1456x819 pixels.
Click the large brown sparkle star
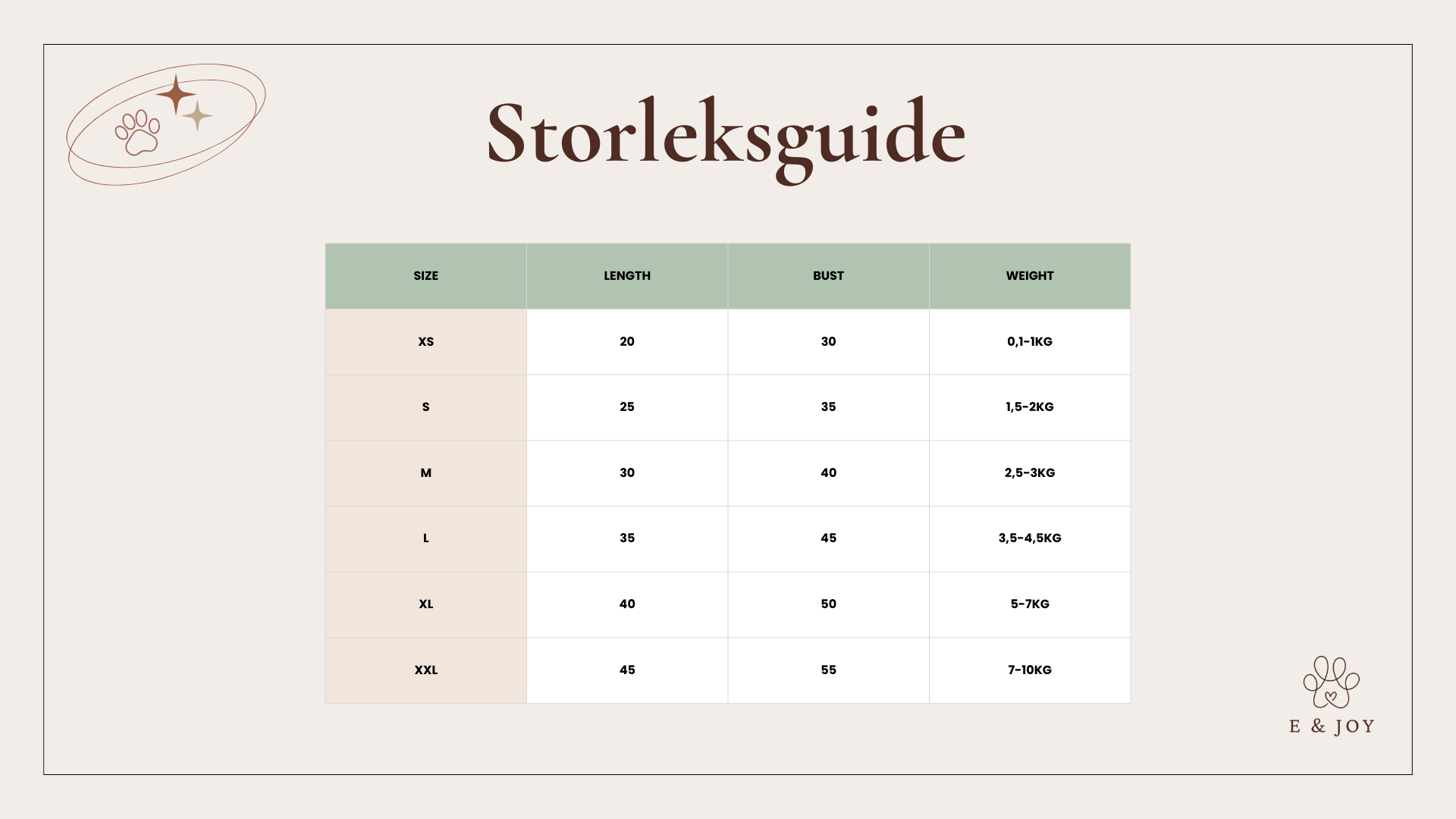(176, 94)
